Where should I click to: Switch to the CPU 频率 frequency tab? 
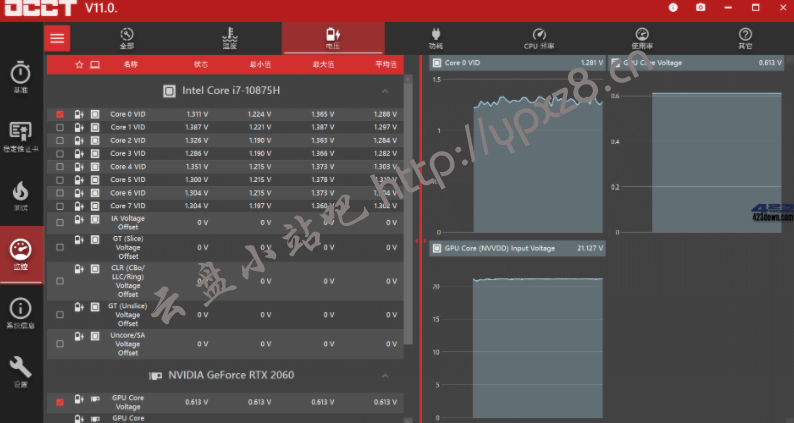click(539, 39)
